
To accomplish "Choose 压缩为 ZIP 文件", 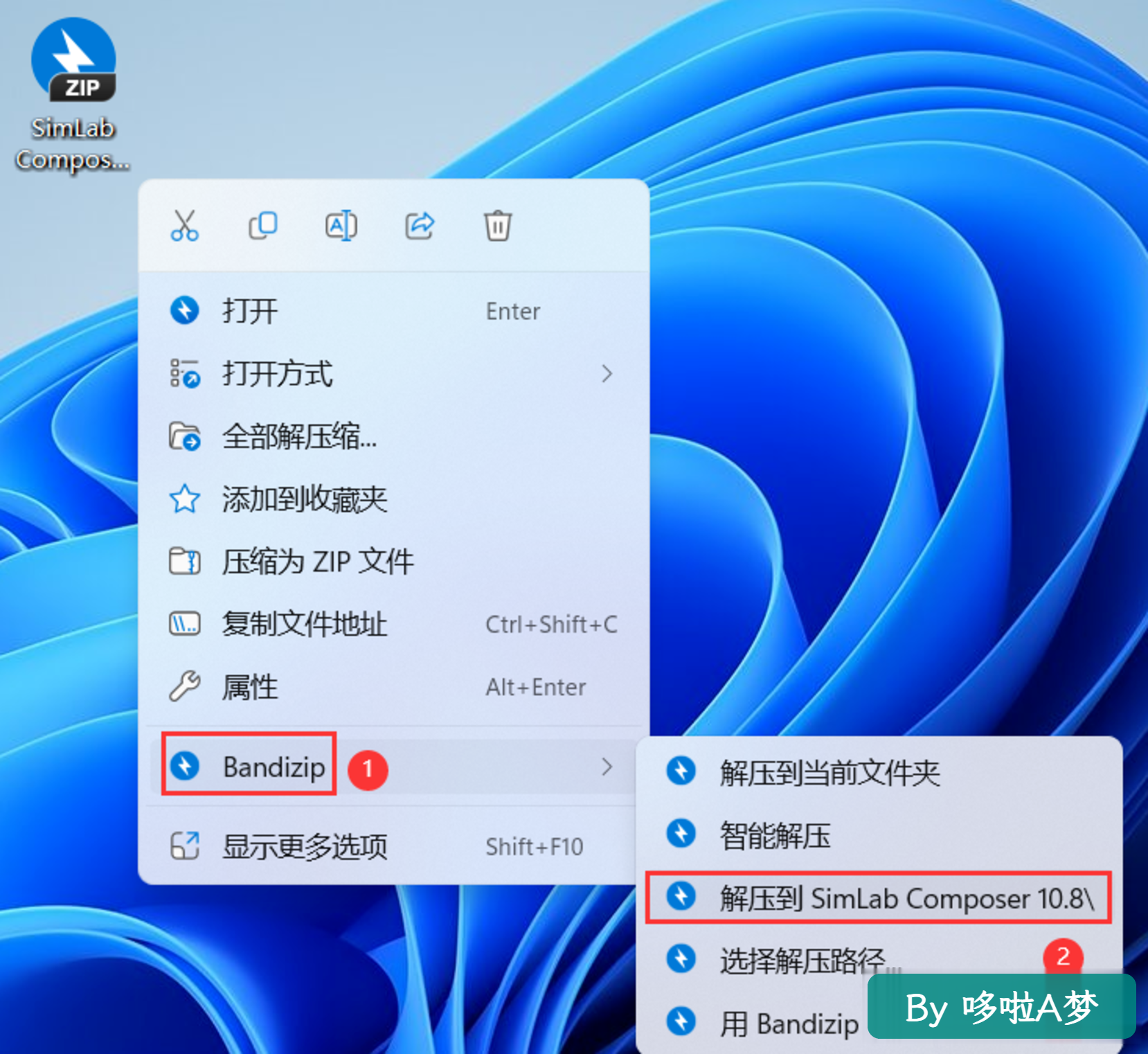I will [393, 562].
